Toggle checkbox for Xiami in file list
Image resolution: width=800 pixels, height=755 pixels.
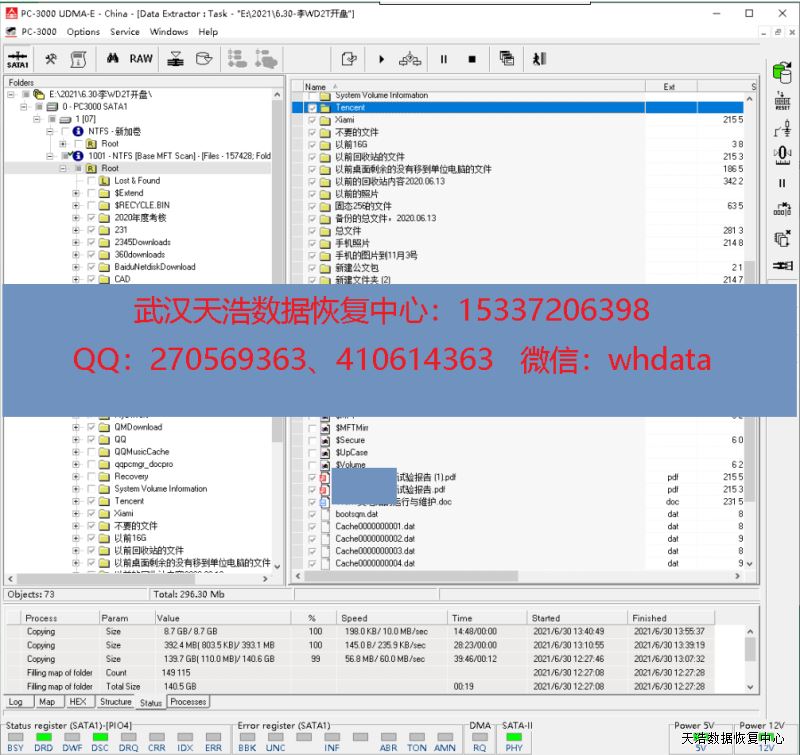click(x=313, y=120)
